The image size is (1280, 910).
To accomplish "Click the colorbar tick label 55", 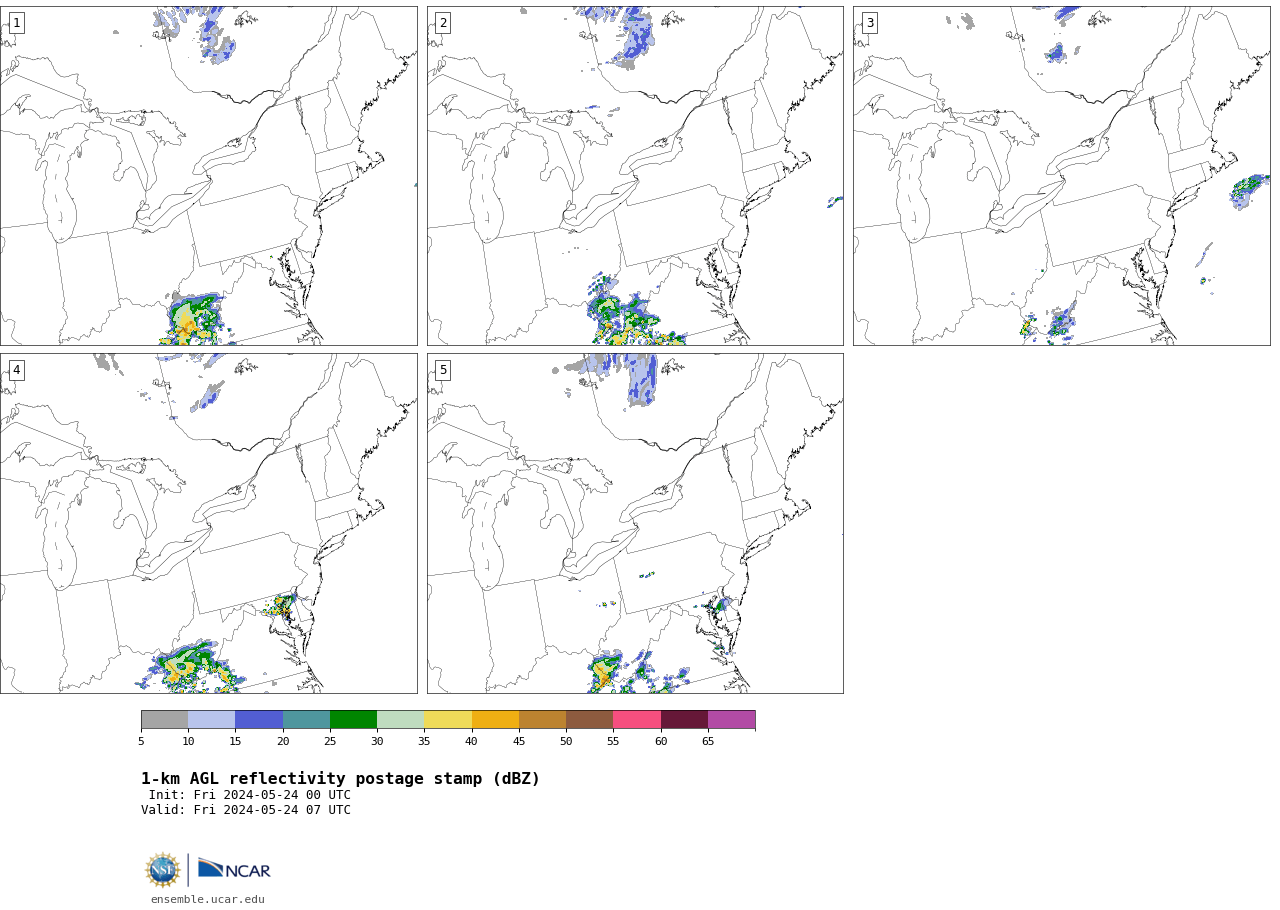I will [x=613, y=742].
